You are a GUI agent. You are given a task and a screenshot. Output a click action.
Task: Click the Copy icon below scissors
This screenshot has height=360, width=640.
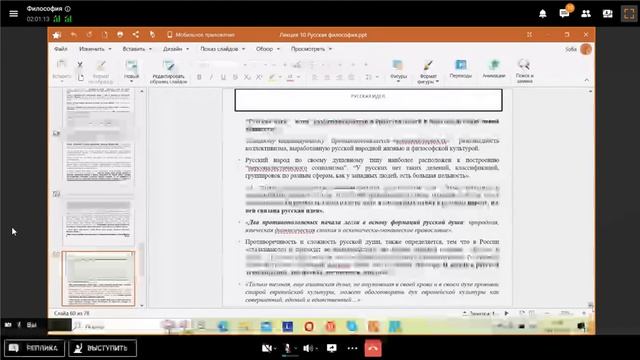pyautogui.click(x=81, y=77)
